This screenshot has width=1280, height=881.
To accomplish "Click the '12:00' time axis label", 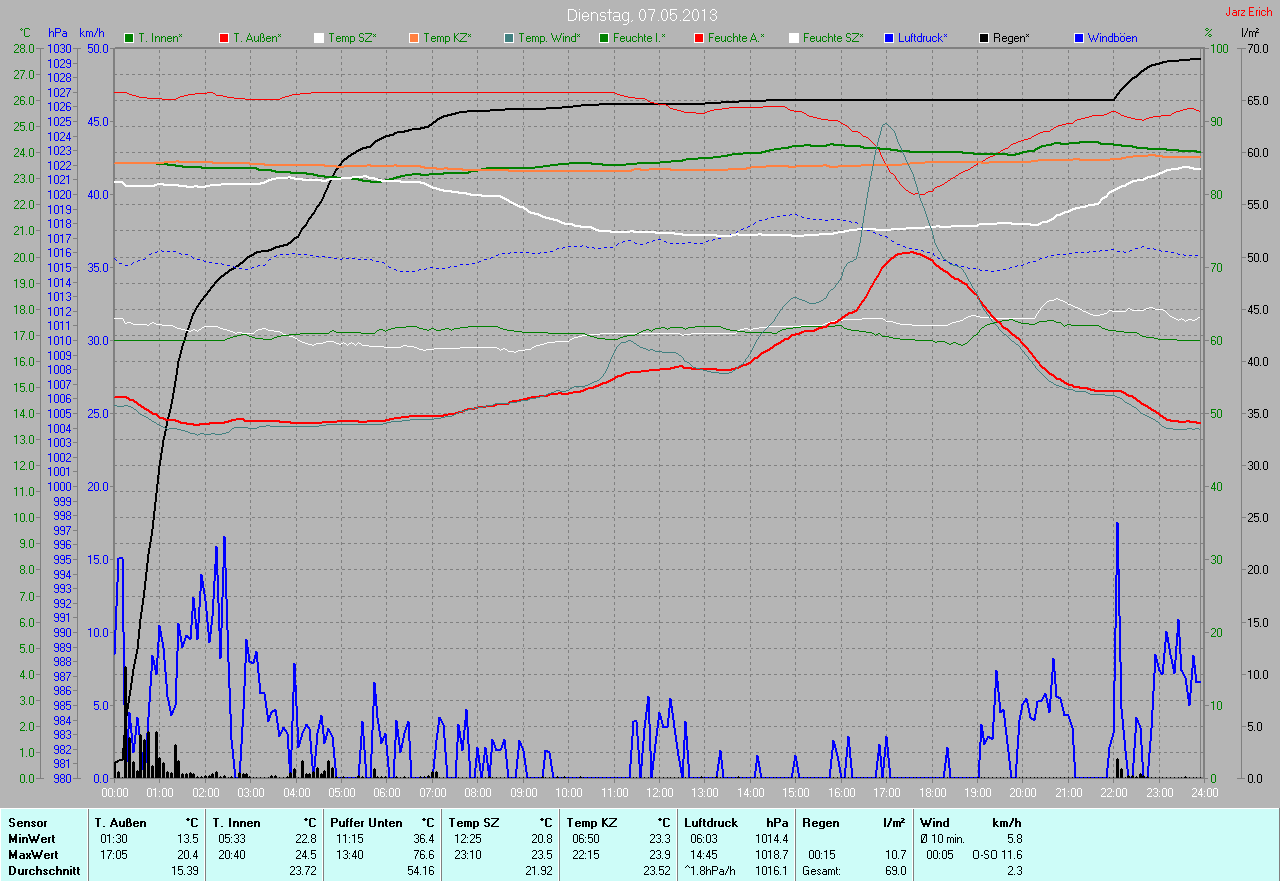I will click(659, 793).
